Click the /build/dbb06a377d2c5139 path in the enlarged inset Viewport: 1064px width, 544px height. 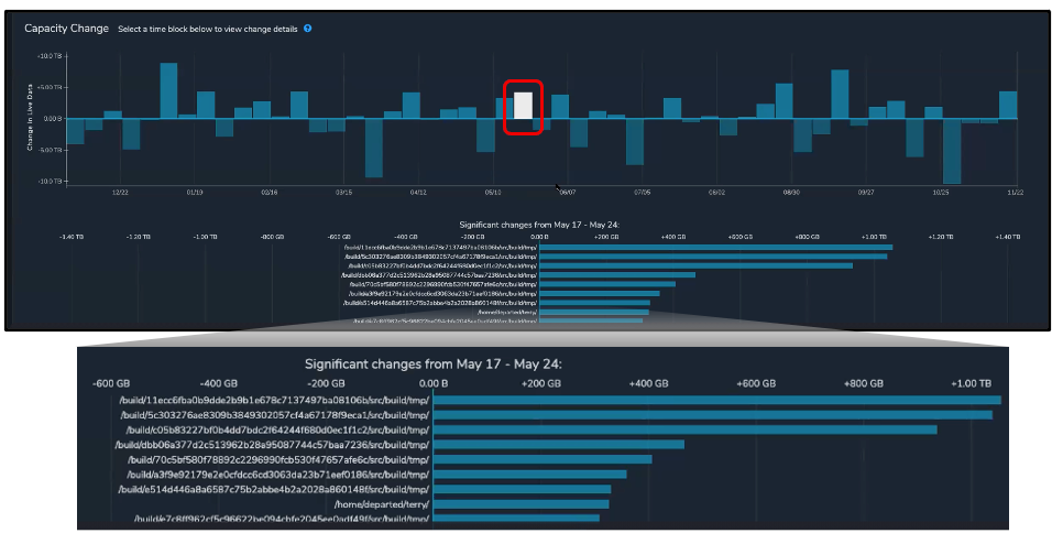(272, 445)
